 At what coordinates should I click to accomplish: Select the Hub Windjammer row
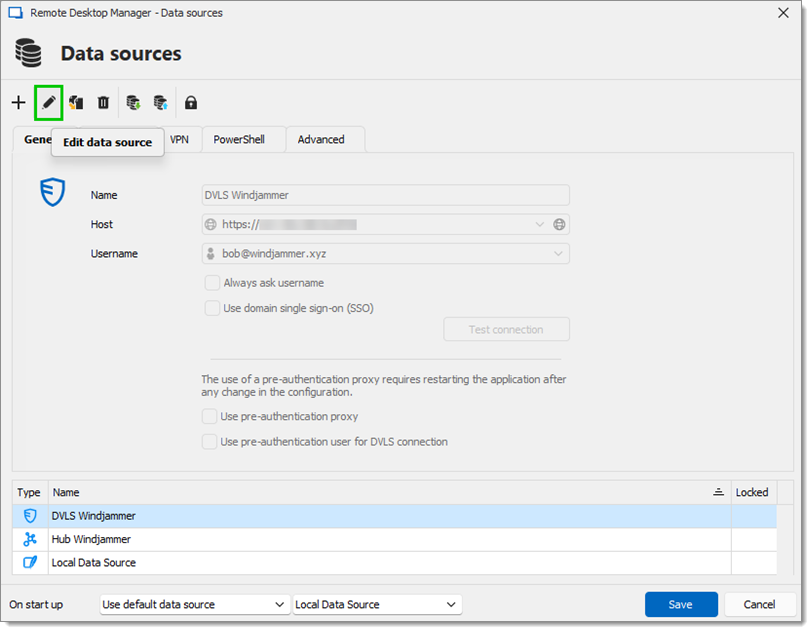click(395, 539)
